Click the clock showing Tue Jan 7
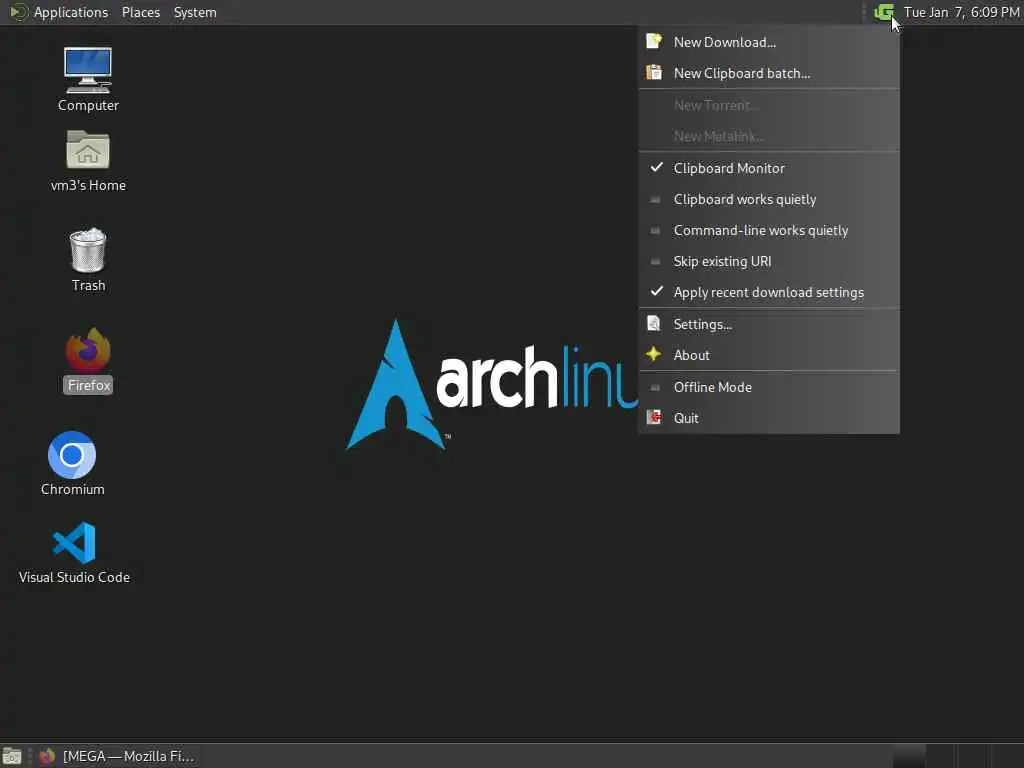Image resolution: width=1024 pixels, height=768 pixels. 961,12
